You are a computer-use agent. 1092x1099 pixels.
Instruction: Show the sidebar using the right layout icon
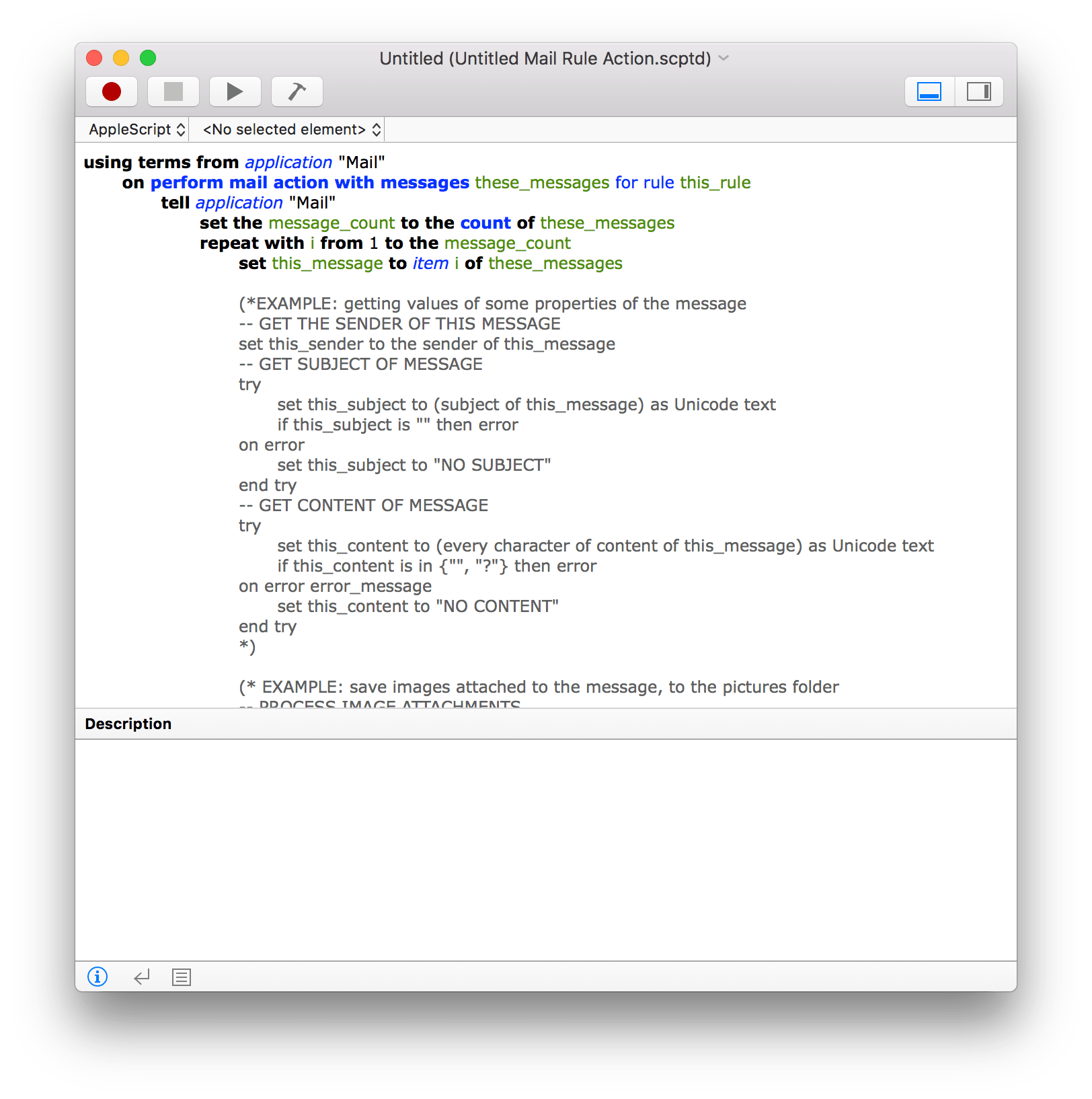coord(979,91)
